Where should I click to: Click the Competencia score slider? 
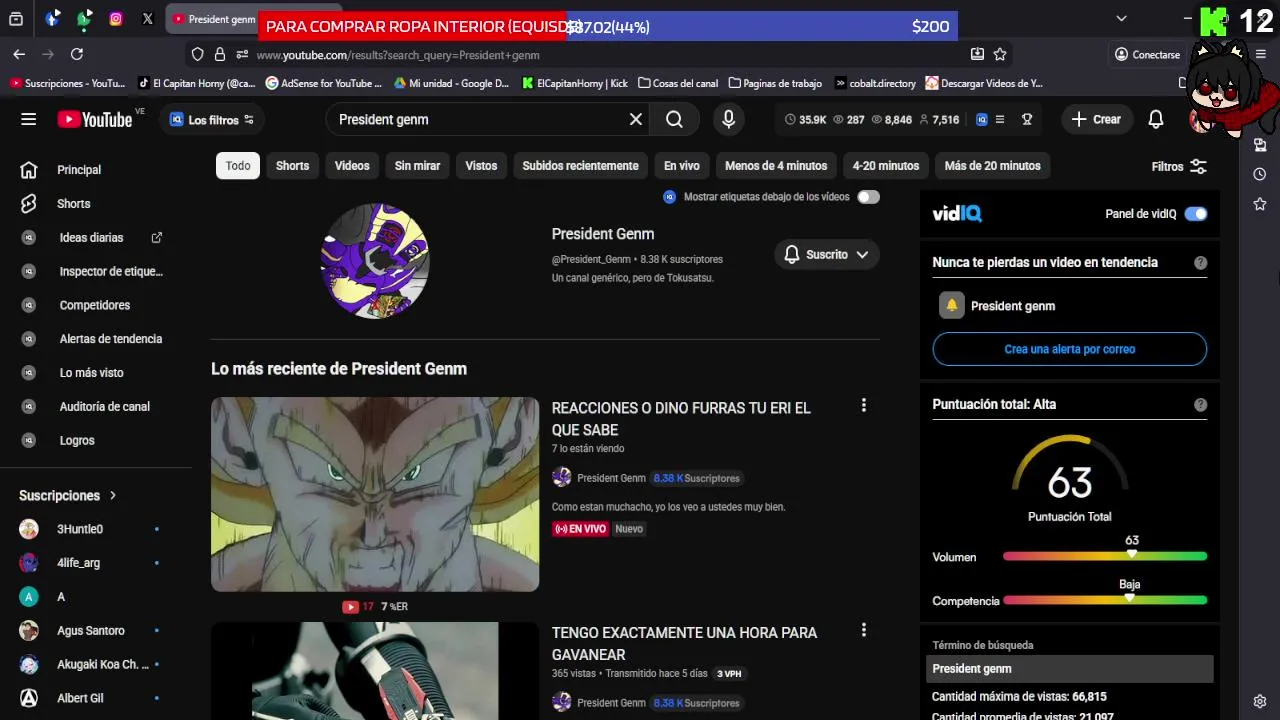click(1105, 600)
